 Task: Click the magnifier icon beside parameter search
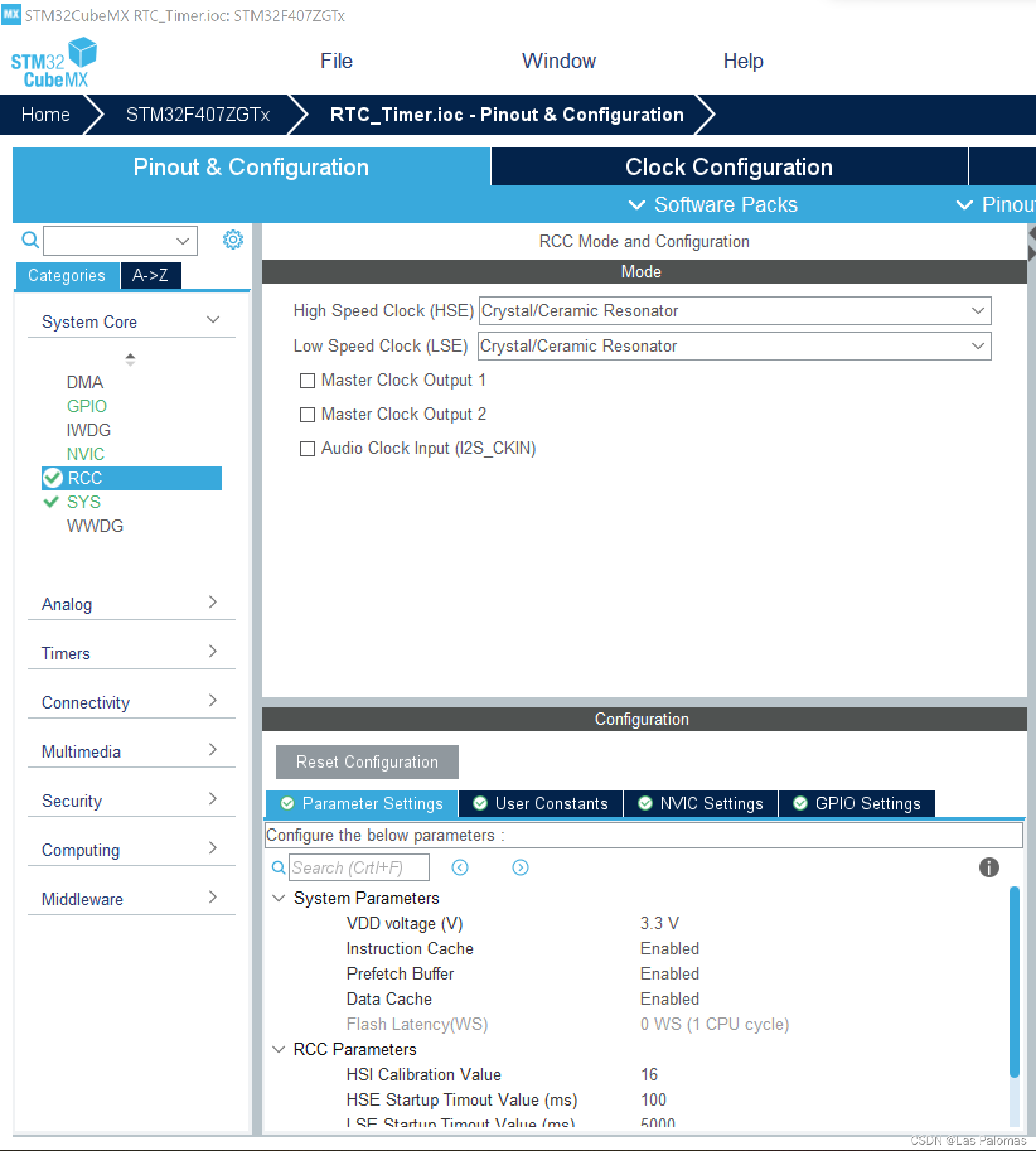pyautogui.click(x=278, y=867)
